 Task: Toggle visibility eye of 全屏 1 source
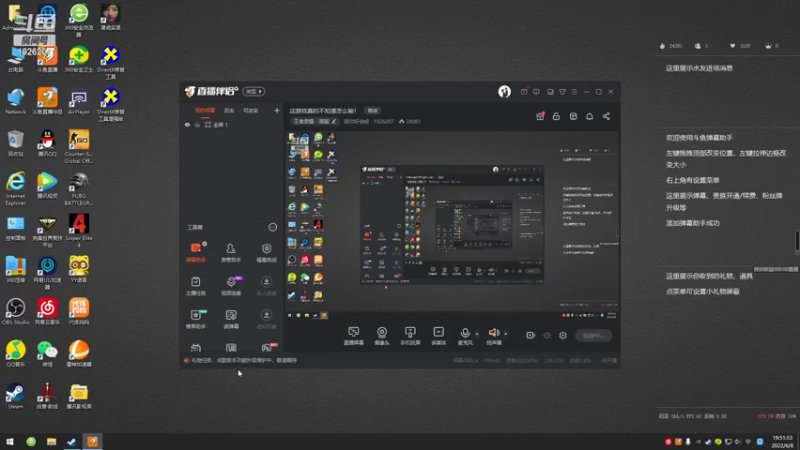pyautogui.click(x=187, y=124)
